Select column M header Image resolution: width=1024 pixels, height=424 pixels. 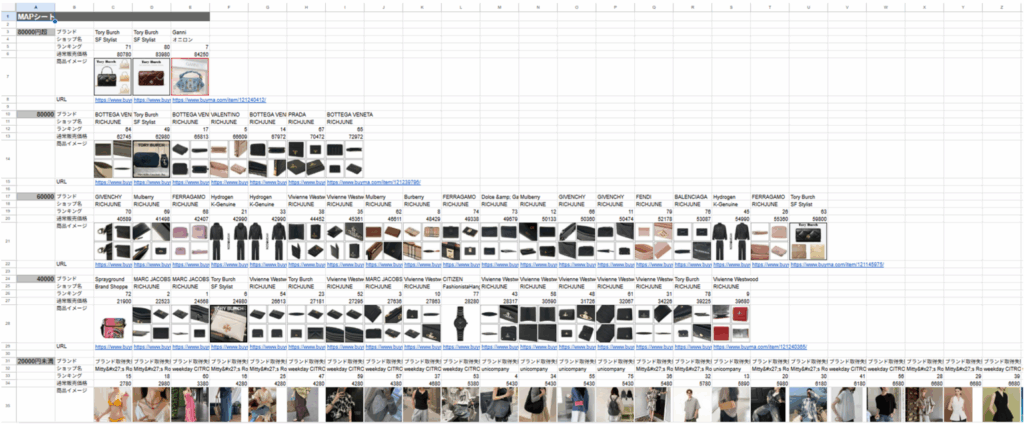(500, 7)
